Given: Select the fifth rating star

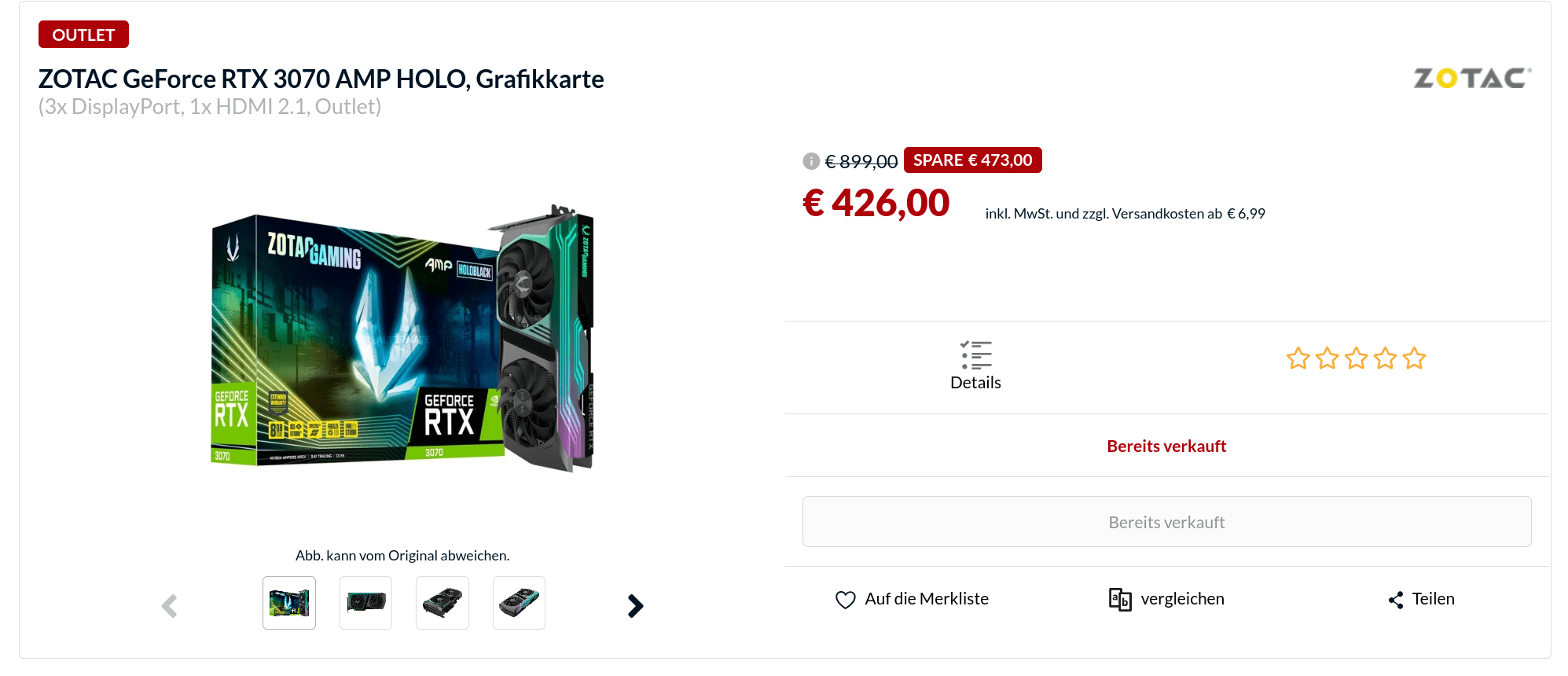Looking at the screenshot, I should [1414, 358].
